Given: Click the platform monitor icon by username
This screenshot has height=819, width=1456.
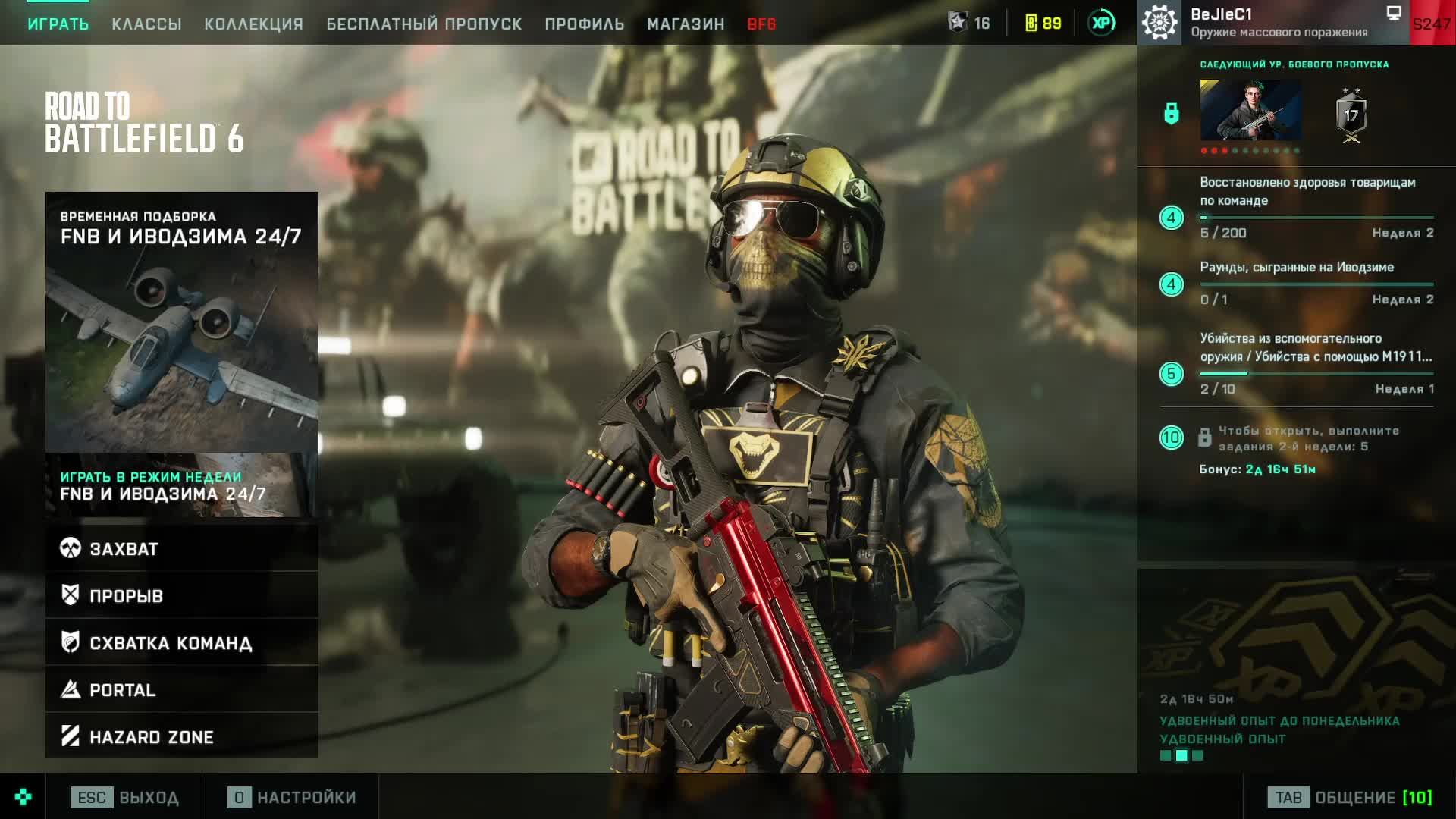Looking at the screenshot, I should tap(1393, 13).
